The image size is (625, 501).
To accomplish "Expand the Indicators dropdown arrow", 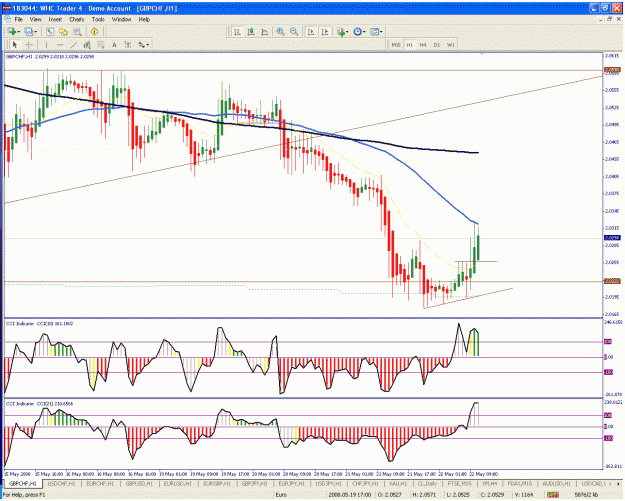I will pos(347,31).
